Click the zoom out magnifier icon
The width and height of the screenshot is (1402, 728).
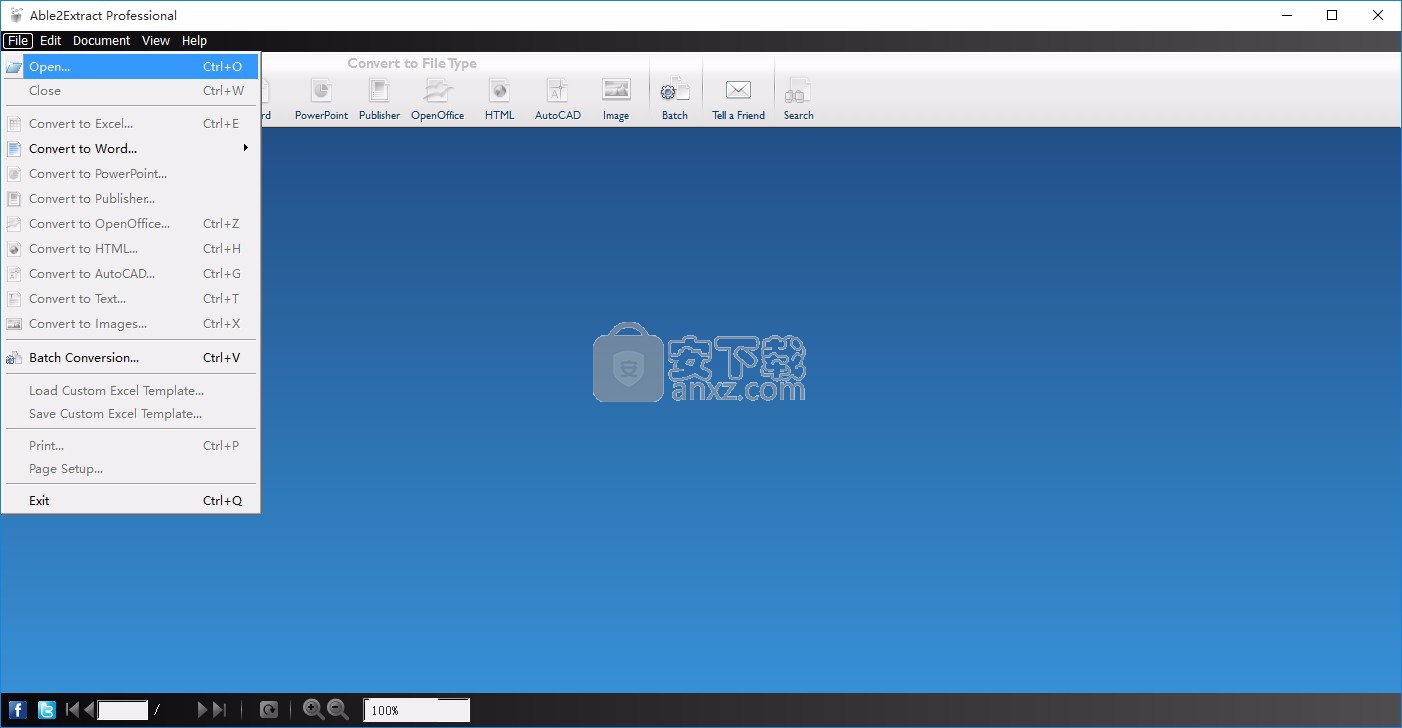click(338, 709)
